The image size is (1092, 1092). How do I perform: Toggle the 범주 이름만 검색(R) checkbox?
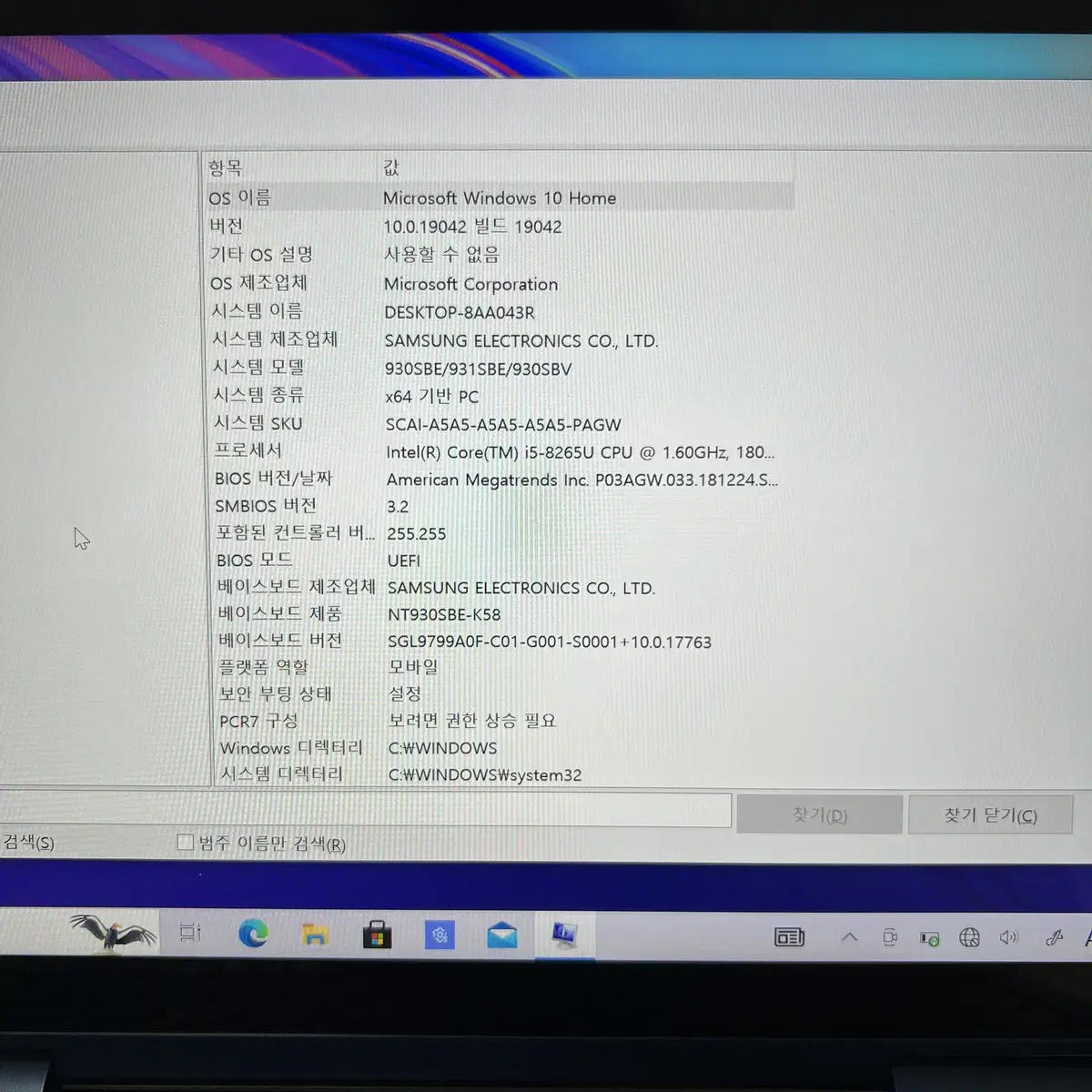click(x=185, y=842)
